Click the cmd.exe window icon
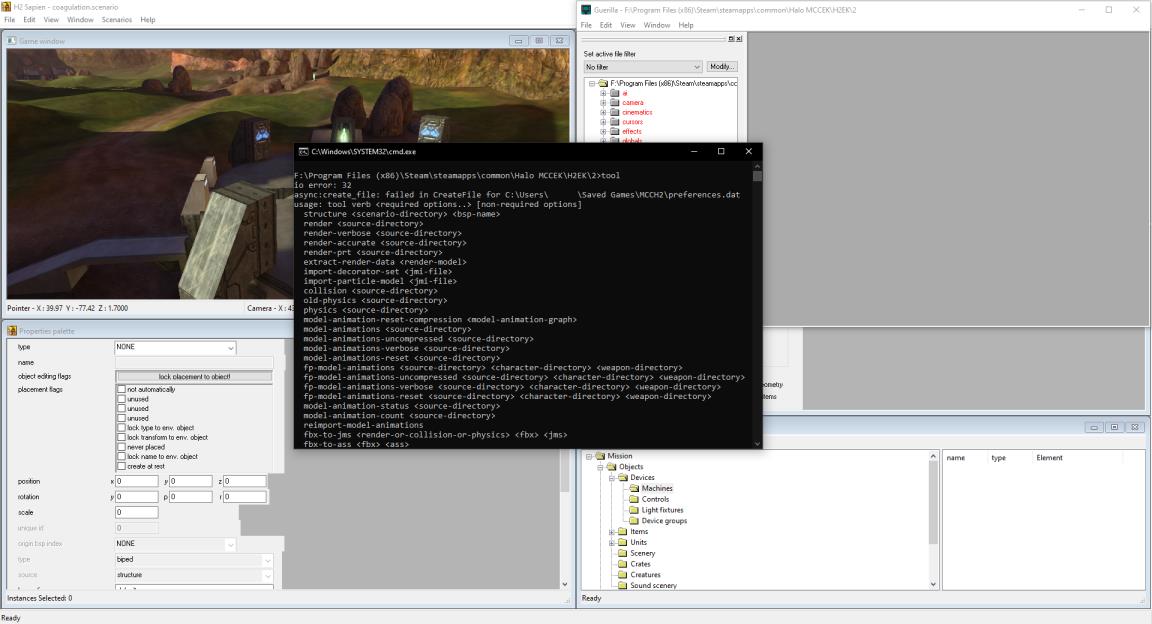Image resolution: width=1152 pixels, height=624 pixels. [303, 151]
